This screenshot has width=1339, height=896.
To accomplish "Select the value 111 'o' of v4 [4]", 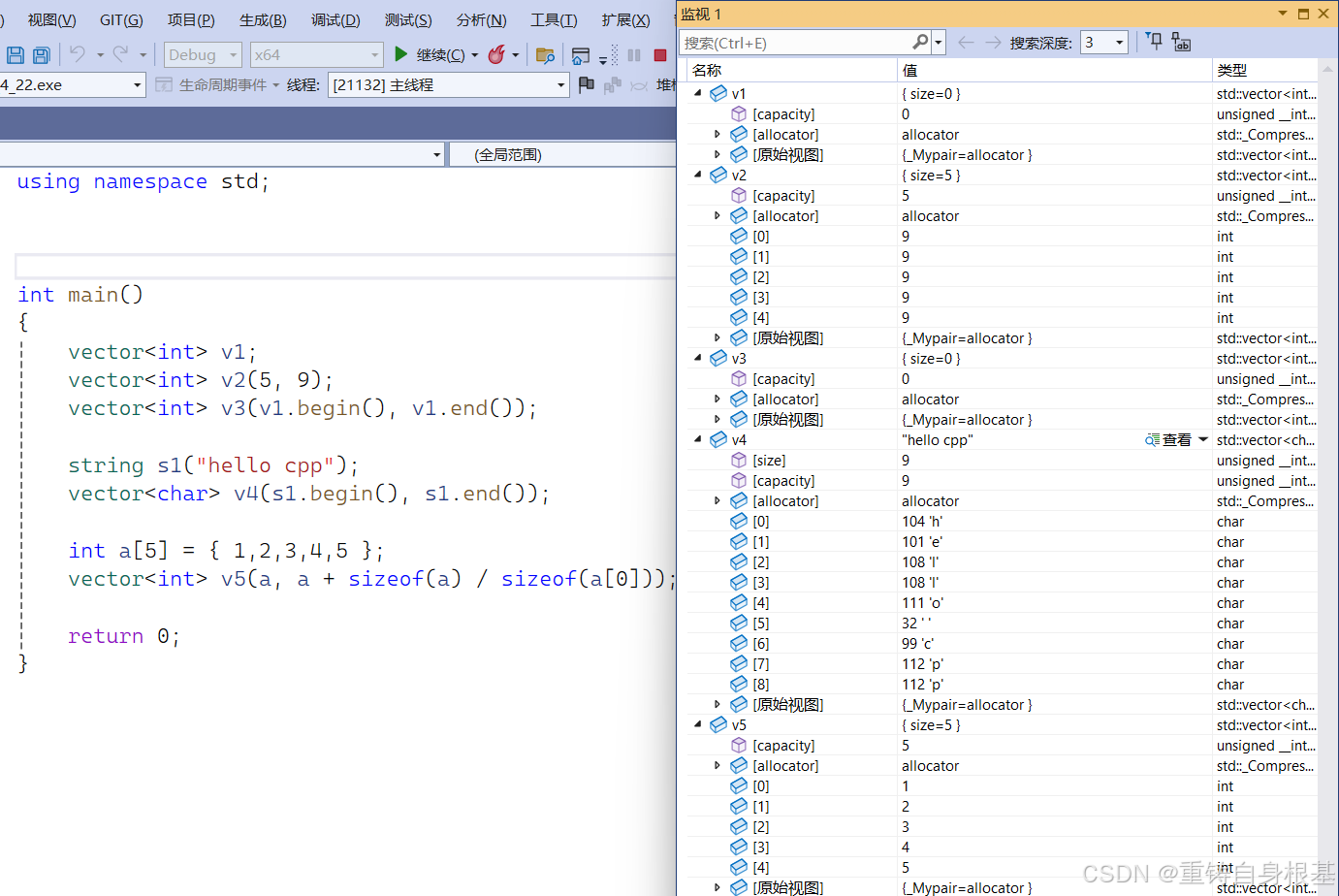I will pyautogui.click(x=922, y=603).
